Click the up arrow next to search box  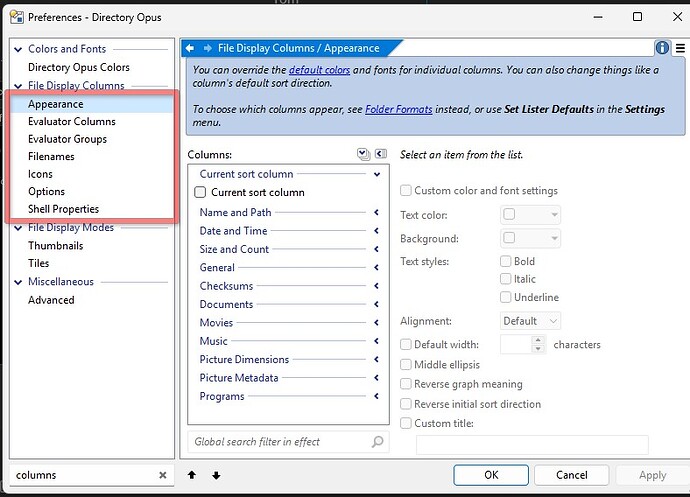[x=191, y=475]
